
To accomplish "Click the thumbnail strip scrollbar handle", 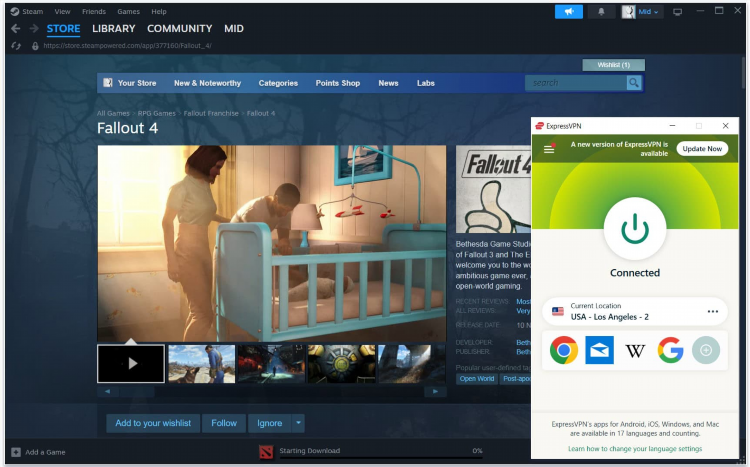I will pyautogui.click(x=137, y=391).
